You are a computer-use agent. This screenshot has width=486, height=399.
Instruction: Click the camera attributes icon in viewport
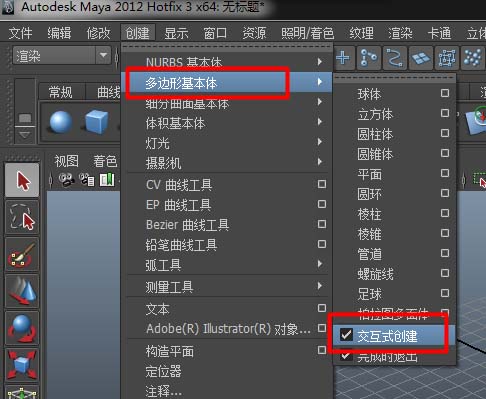[87, 180]
